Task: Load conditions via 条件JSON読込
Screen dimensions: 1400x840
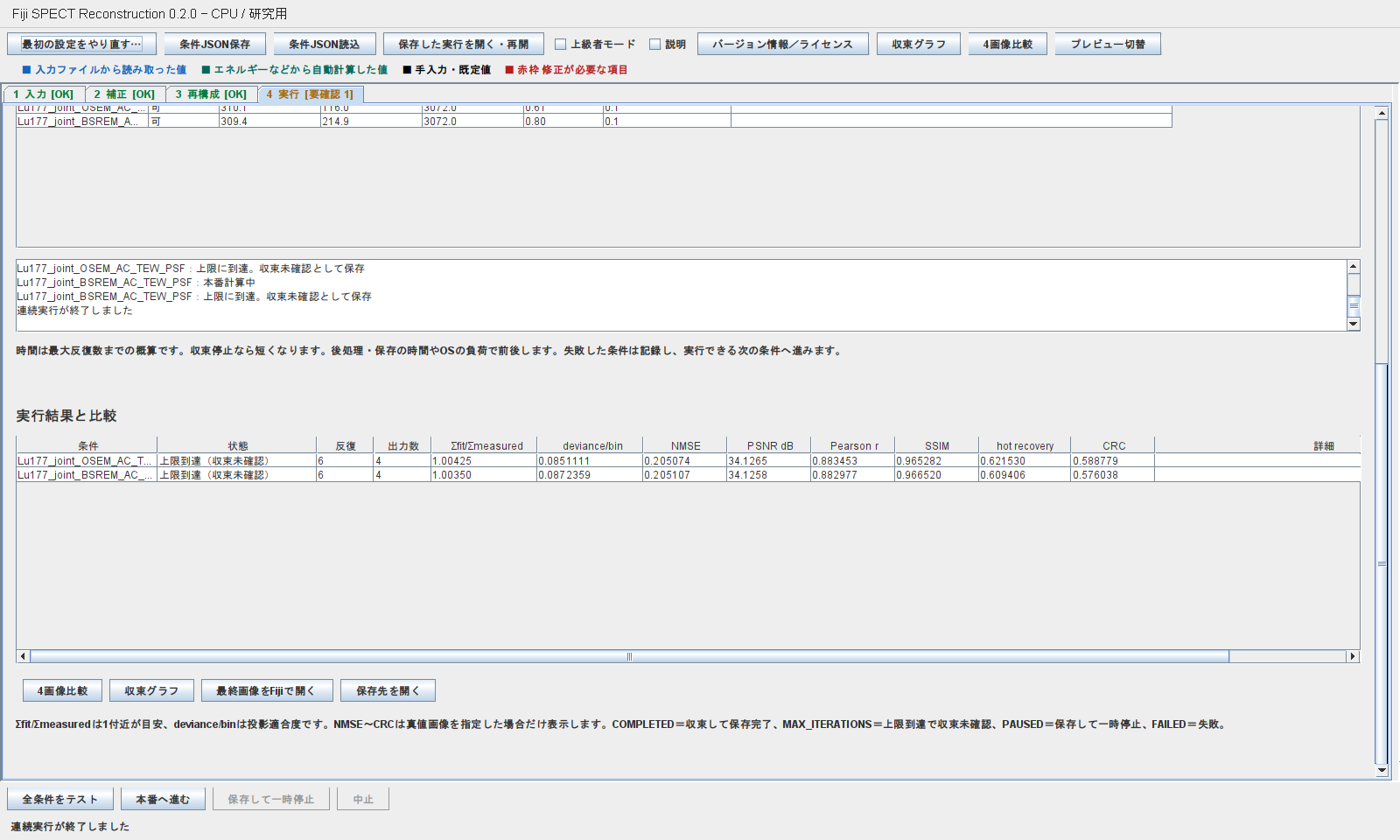Action: [x=325, y=44]
